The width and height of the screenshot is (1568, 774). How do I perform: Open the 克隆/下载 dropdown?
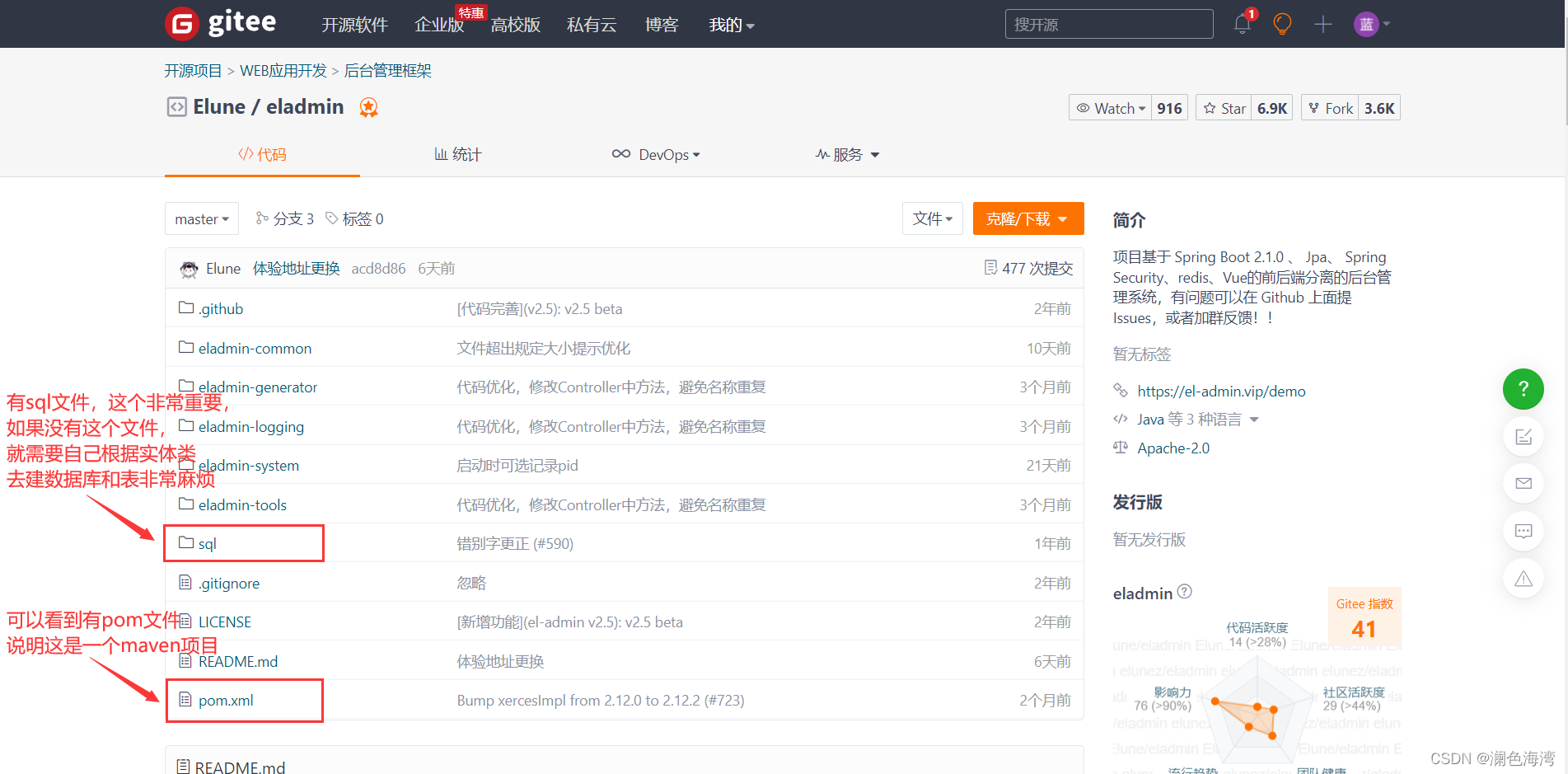point(1028,218)
